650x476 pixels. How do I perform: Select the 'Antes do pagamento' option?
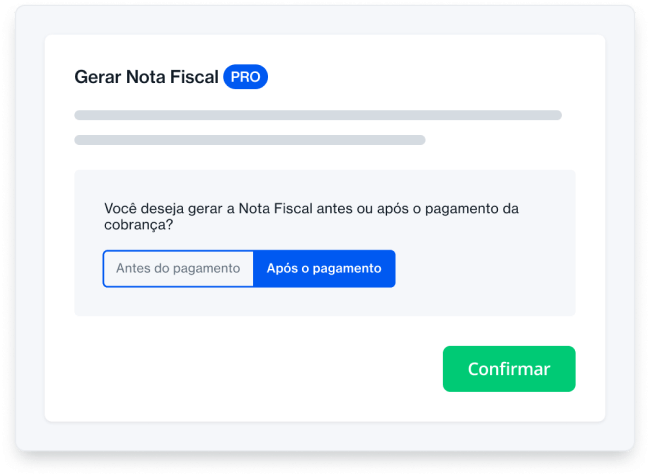click(178, 268)
